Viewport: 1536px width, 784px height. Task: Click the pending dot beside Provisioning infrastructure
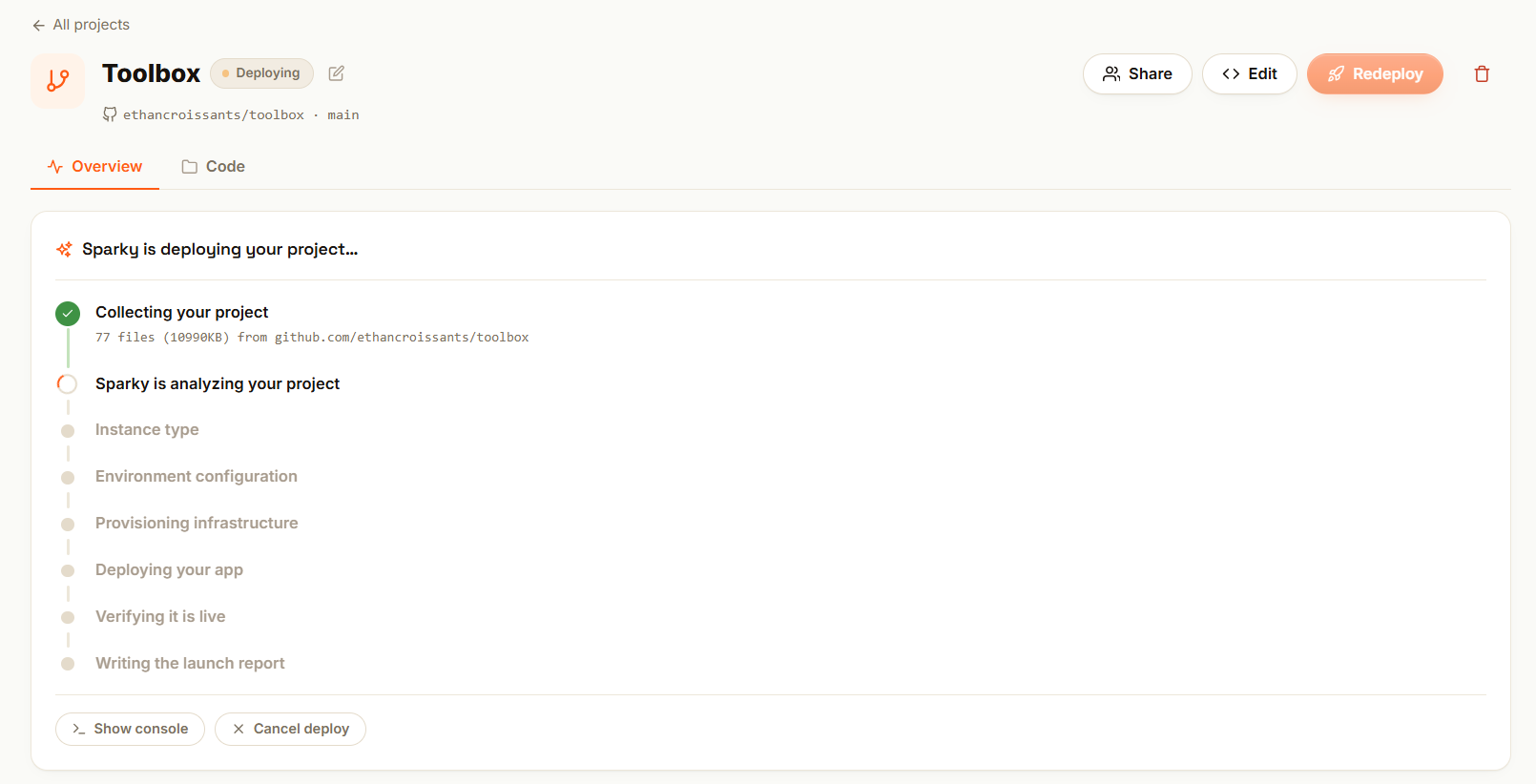click(68, 525)
